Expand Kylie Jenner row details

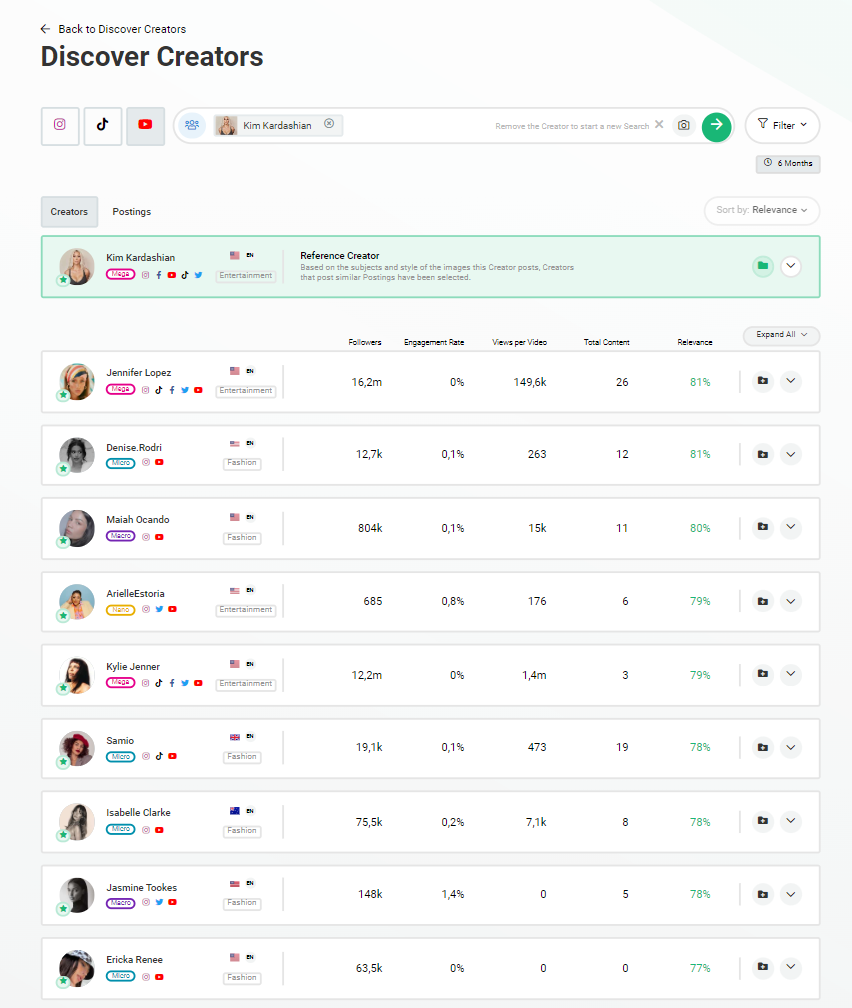click(791, 674)
